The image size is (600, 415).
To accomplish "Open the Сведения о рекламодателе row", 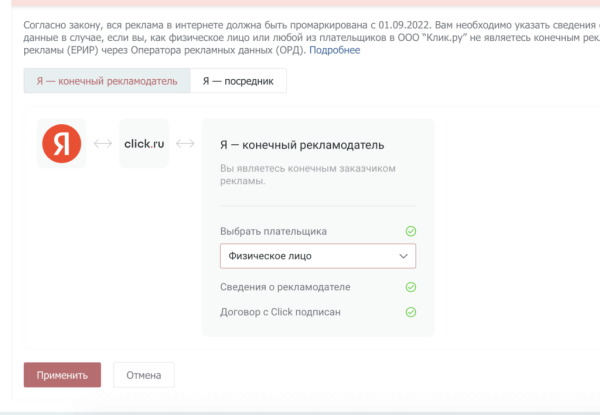I will pyautogui.click(x=285, y=287).
